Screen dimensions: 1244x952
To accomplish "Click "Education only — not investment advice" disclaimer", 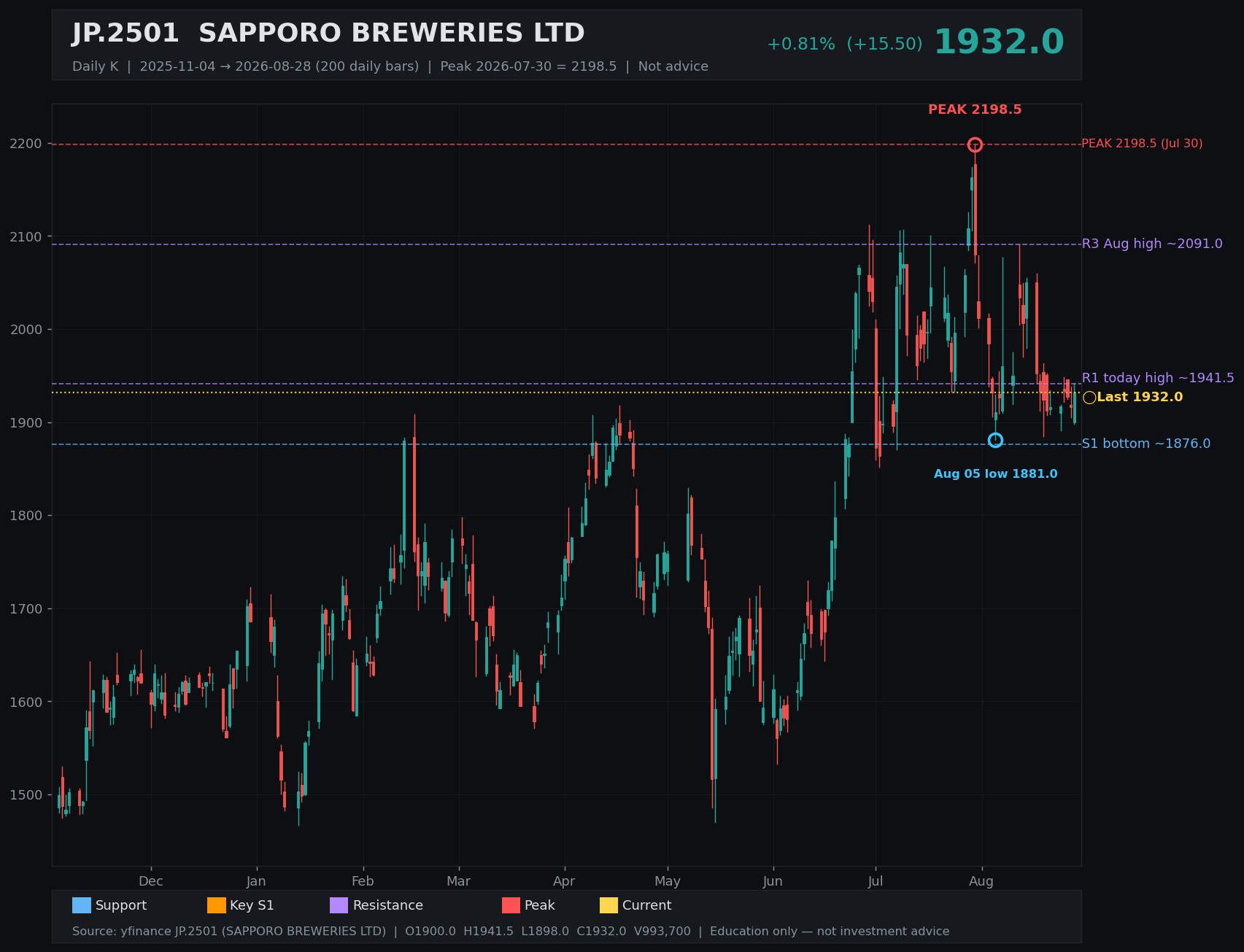I will (x=830, y=932).
